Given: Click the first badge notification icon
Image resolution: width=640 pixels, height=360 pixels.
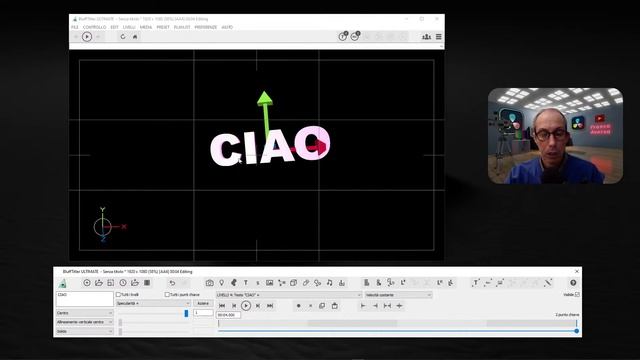Looking at the screenshot, I should click(343, 36).
